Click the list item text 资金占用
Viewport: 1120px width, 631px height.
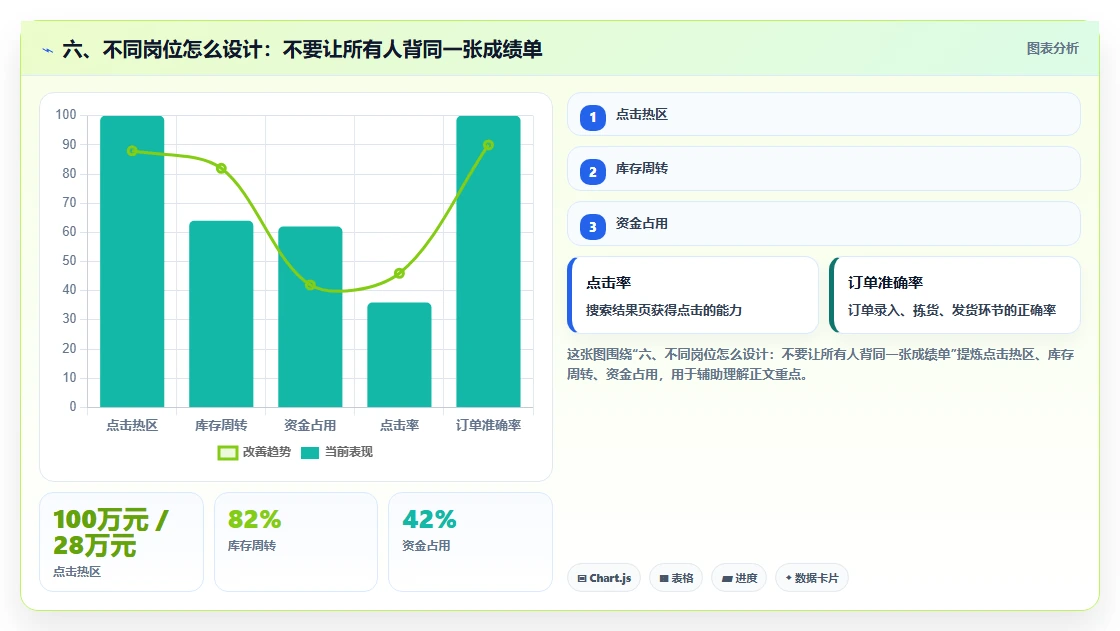[641, 224]
